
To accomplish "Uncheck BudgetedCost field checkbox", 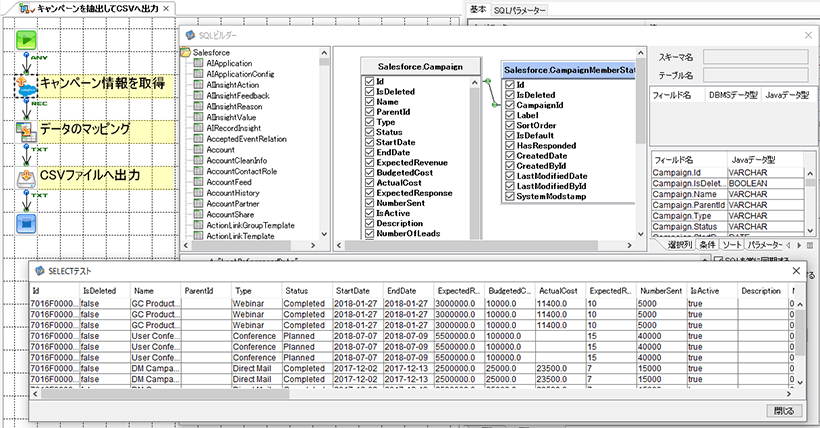I will 370,173.
